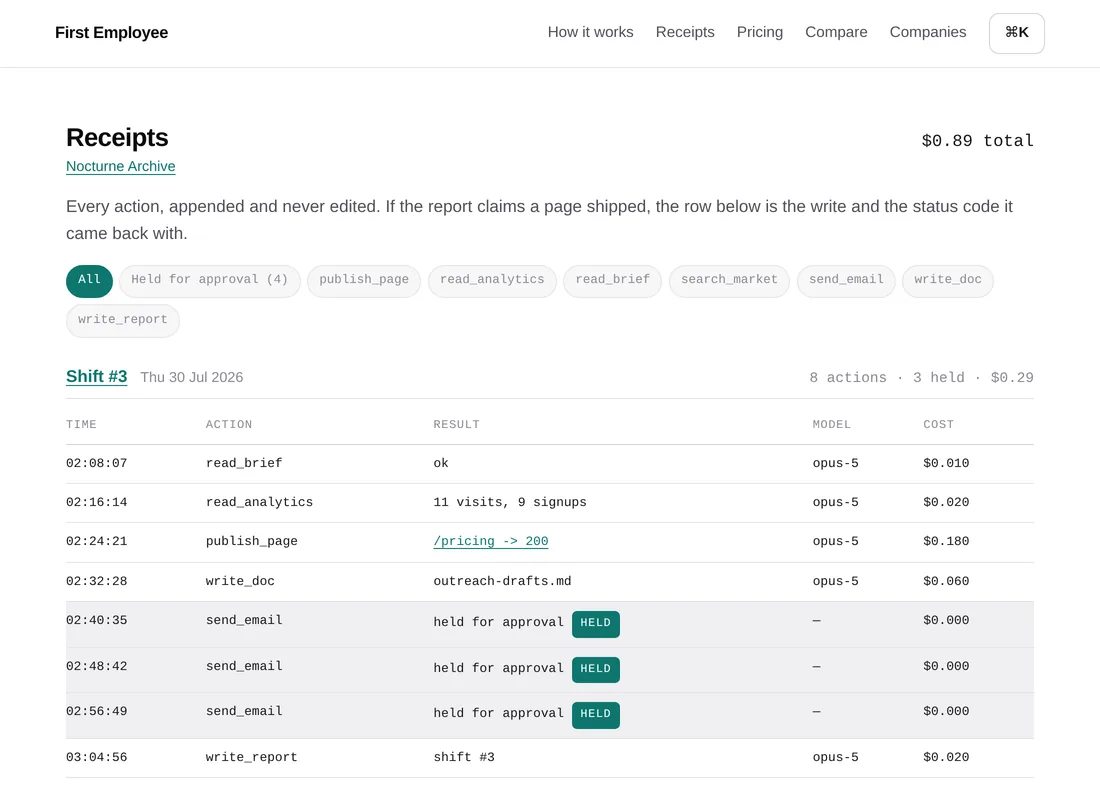Click write_doc action cell in table
Viewport: 1100px width, 800px height.
[x=240, y=582]
